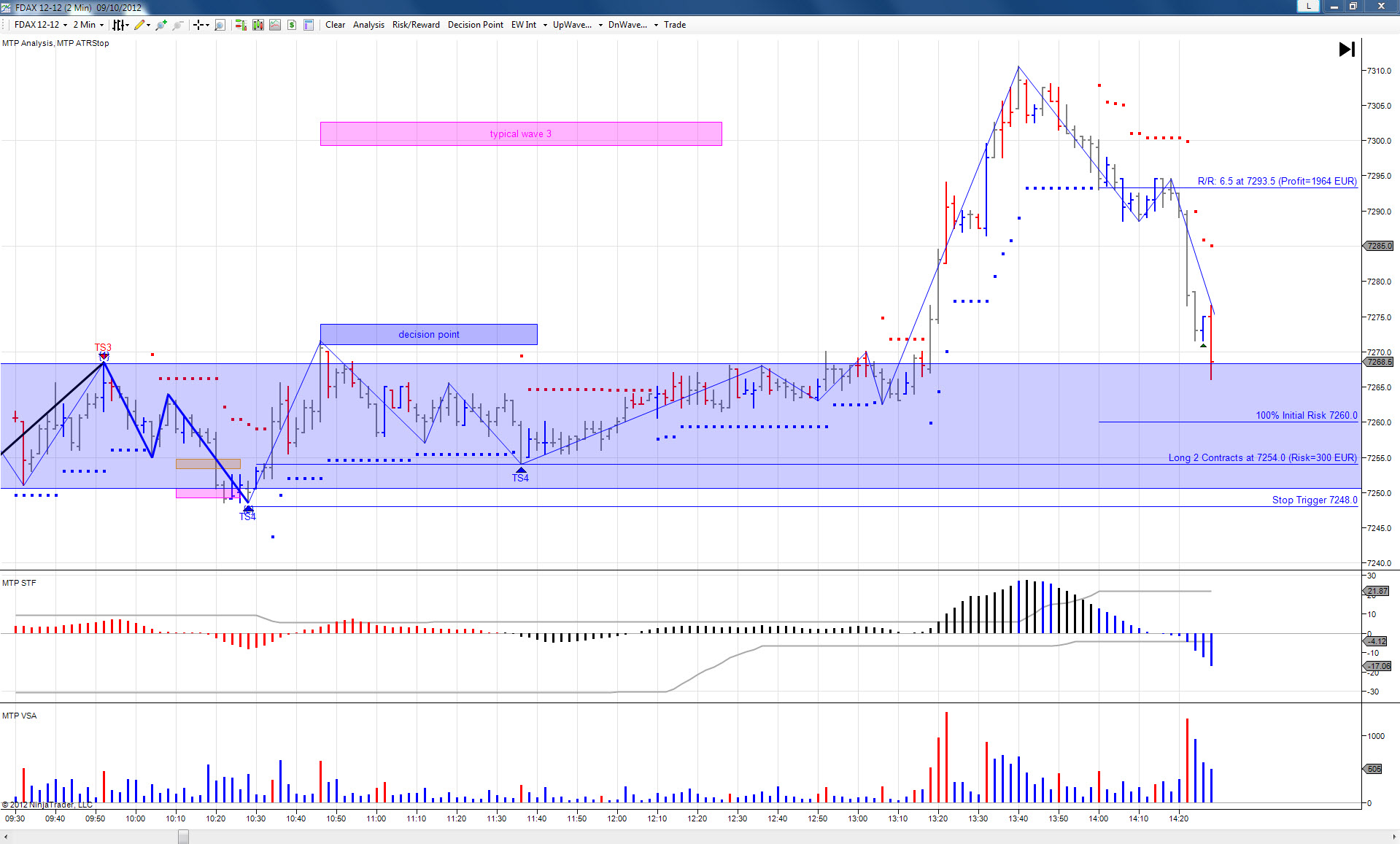The width and height of the screenshot is (1400, 844).
Task: Click the TS4 label near 10:30
Action: (247, 516)
